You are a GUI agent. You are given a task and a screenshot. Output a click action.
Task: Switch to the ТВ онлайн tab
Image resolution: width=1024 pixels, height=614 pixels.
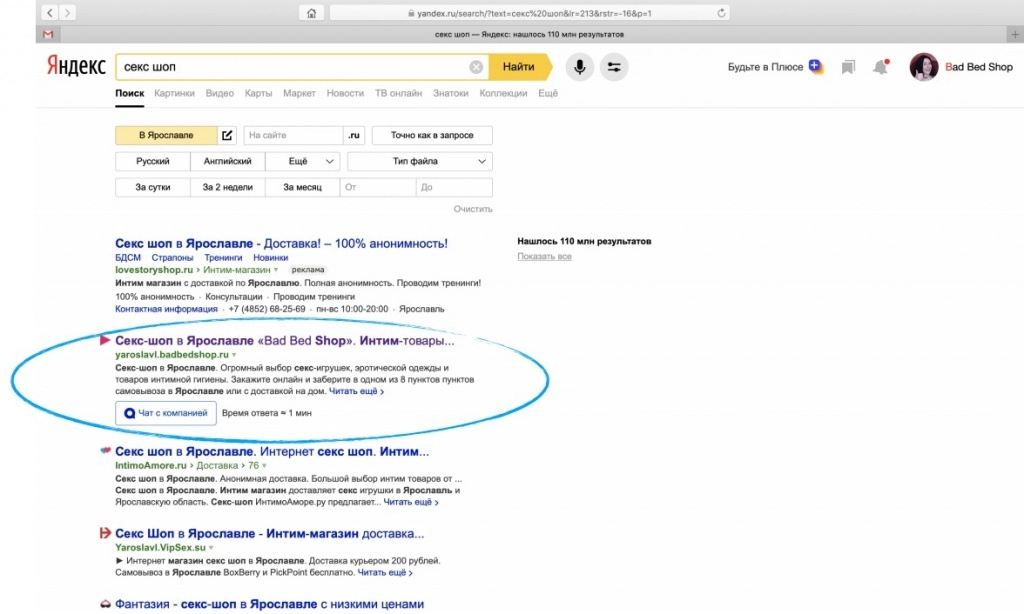398,93
